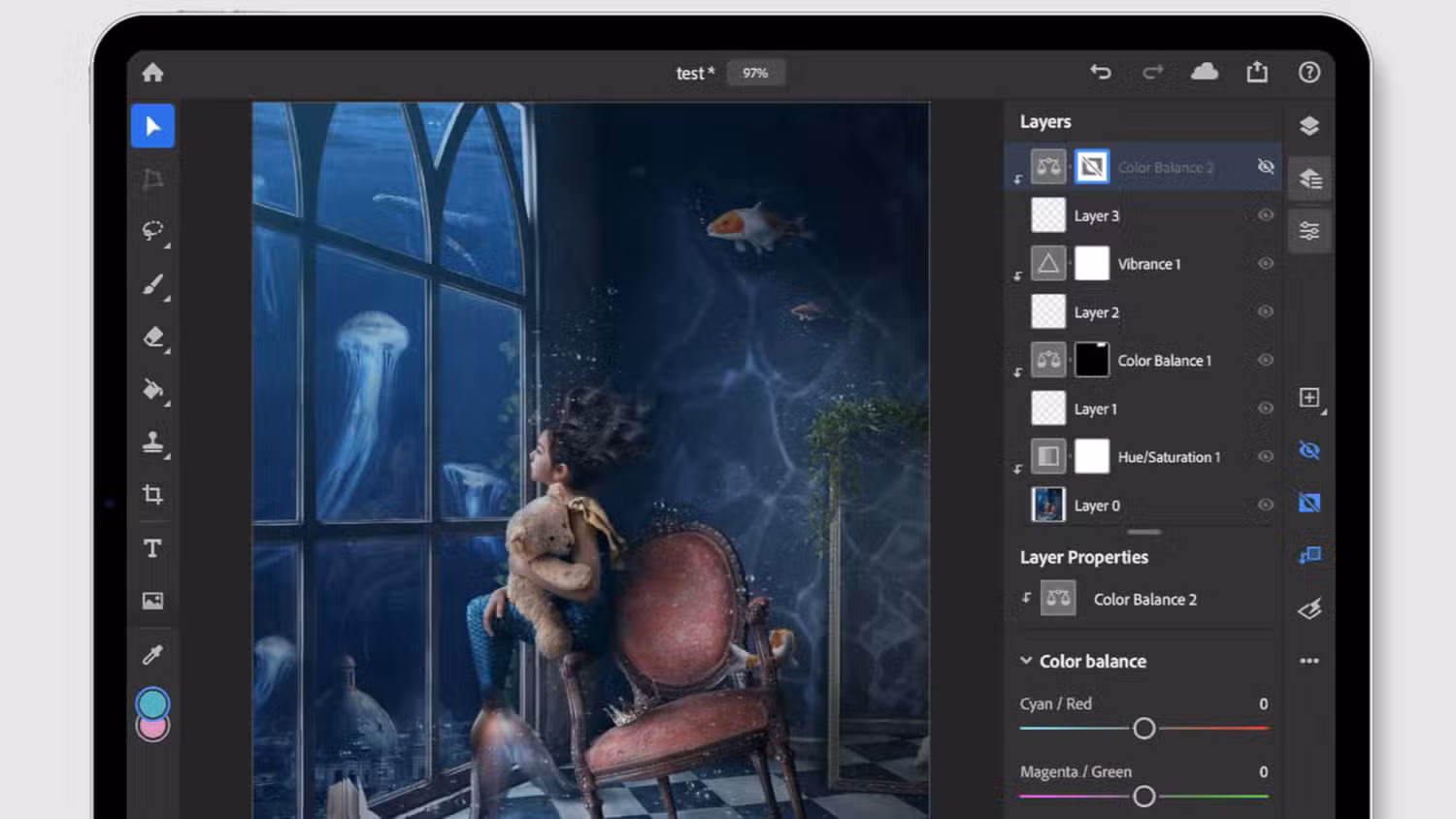Toggle the Layer Properties panel icon
1456x819 pixels.
[1309, 231]
